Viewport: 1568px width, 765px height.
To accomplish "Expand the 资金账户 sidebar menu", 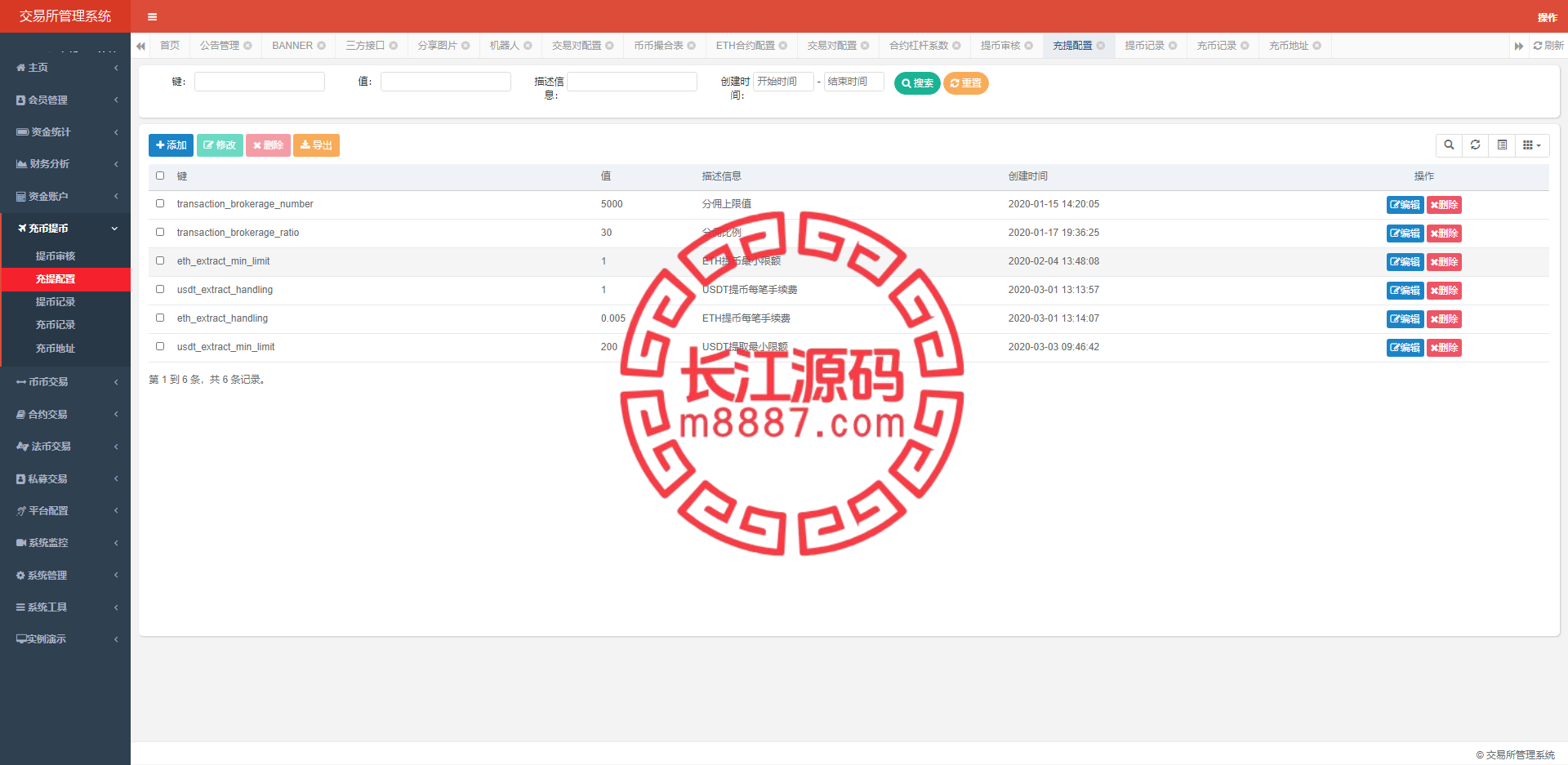I will click(65, 196).
